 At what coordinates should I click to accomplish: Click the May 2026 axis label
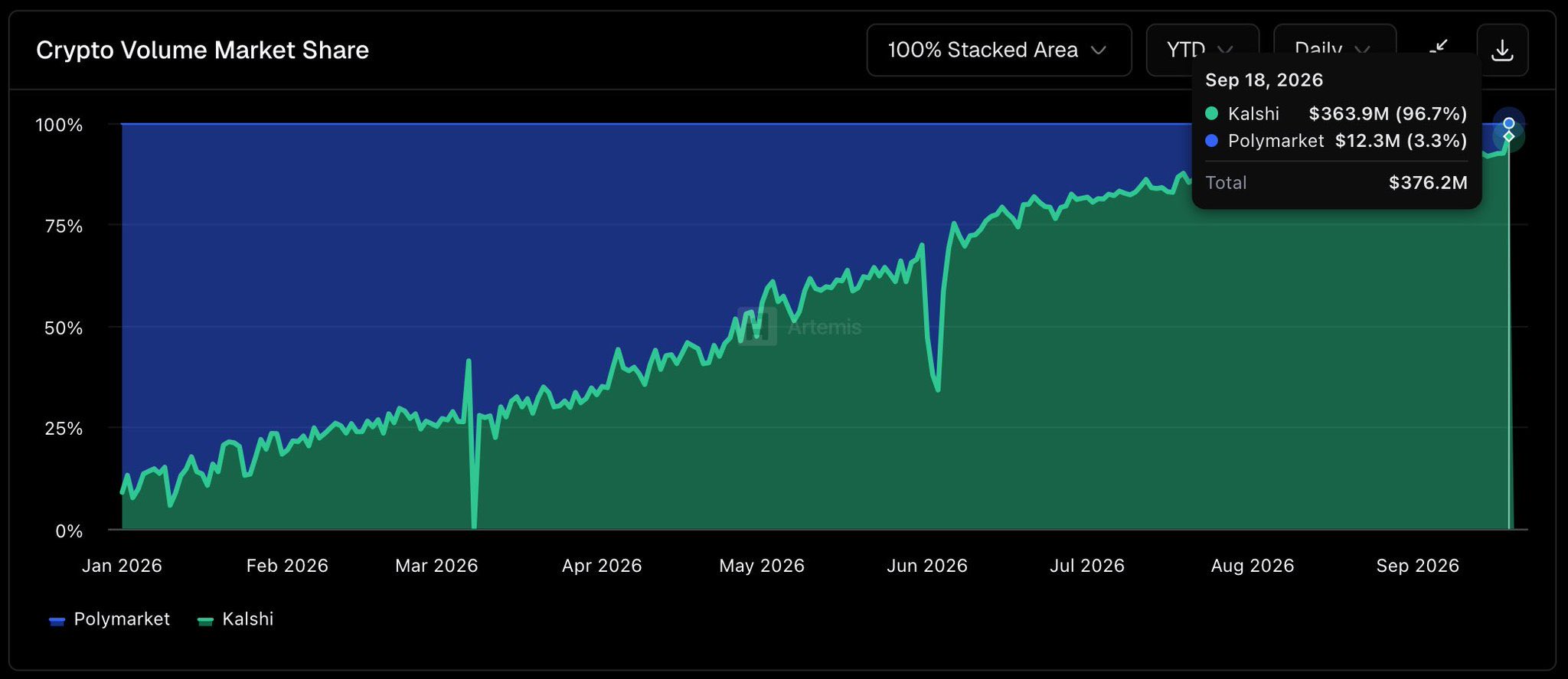(762, 566)
